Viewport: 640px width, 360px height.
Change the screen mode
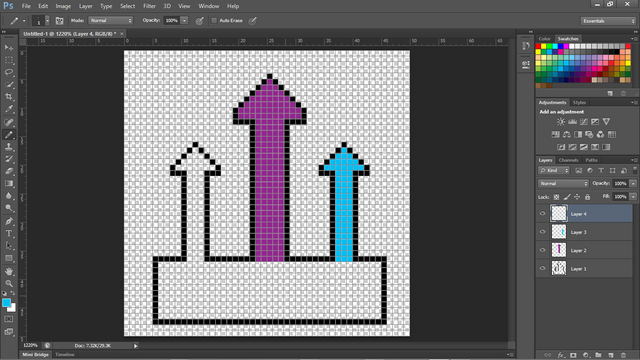(x=9, y=332)
